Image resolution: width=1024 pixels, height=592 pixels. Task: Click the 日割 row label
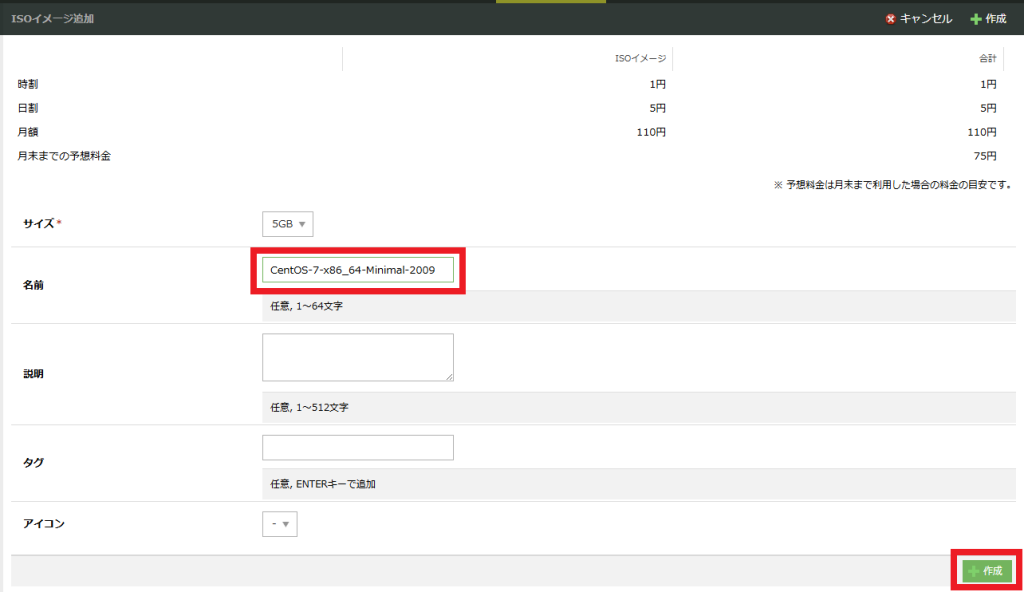28,108
